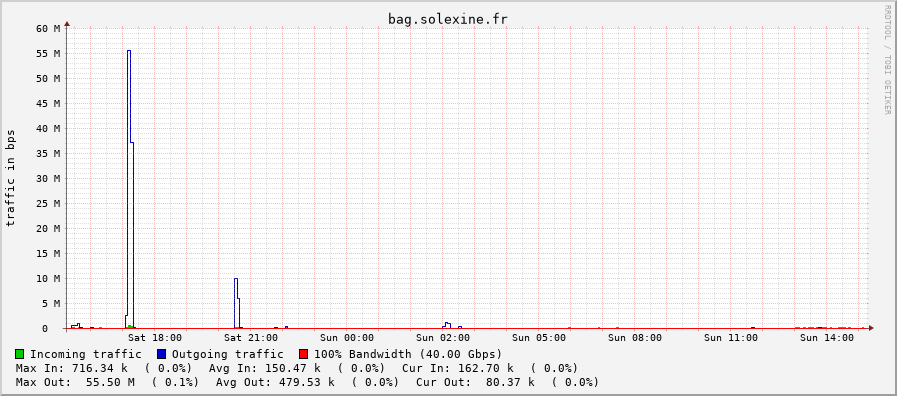
Task: Click the 'Sun 11:00' time label
Action: pyautogui.click(x=731, y=338)
